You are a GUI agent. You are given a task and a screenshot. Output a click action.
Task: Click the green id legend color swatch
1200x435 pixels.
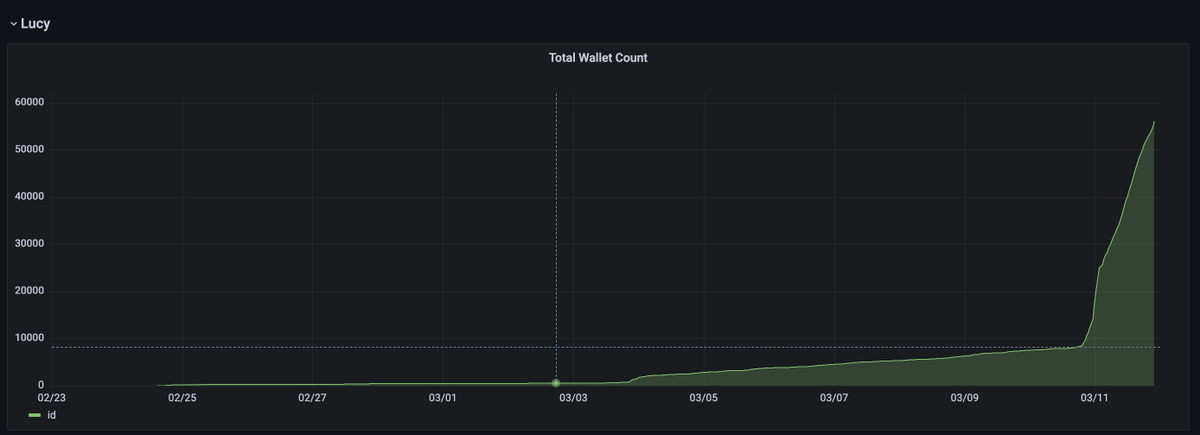(x=34, y=415)
